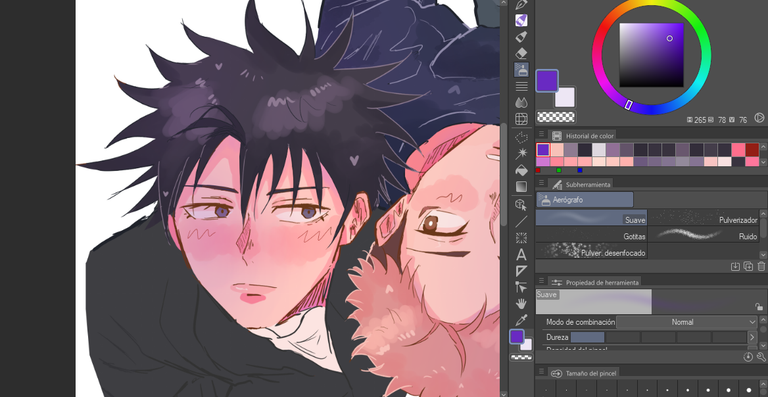Select the Gradient tool
768x397 pixels.
coord(522,187)
